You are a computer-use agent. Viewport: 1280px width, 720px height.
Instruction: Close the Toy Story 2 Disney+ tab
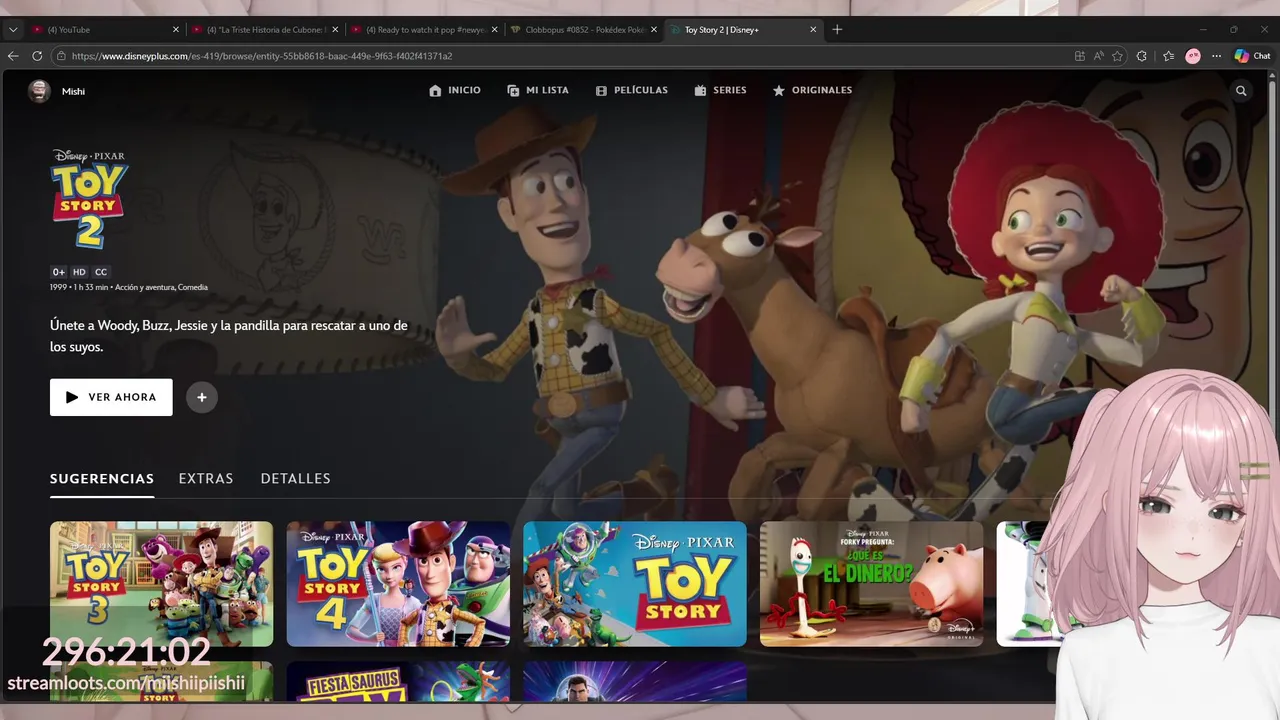tap(813, 30)
